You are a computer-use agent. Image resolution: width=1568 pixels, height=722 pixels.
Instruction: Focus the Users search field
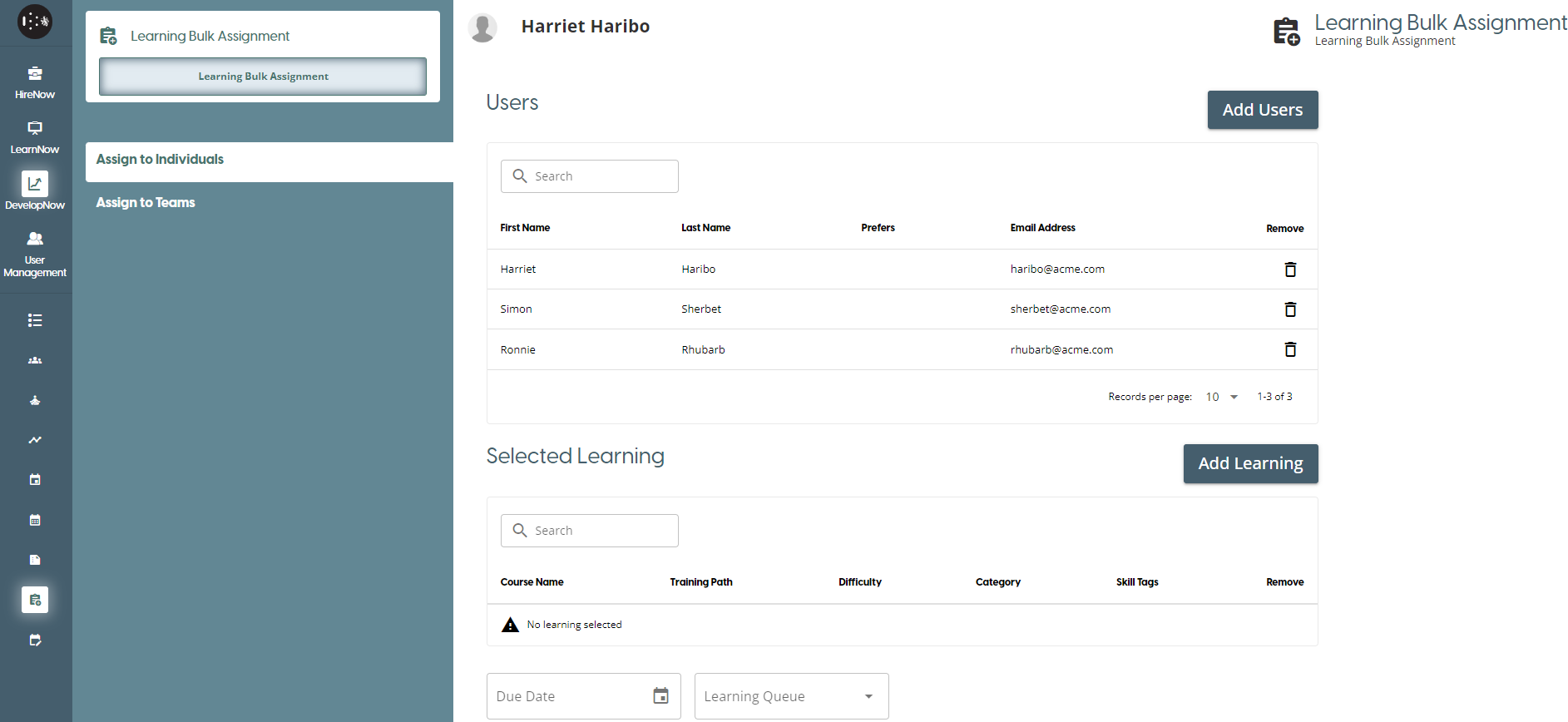coord(599,176)
